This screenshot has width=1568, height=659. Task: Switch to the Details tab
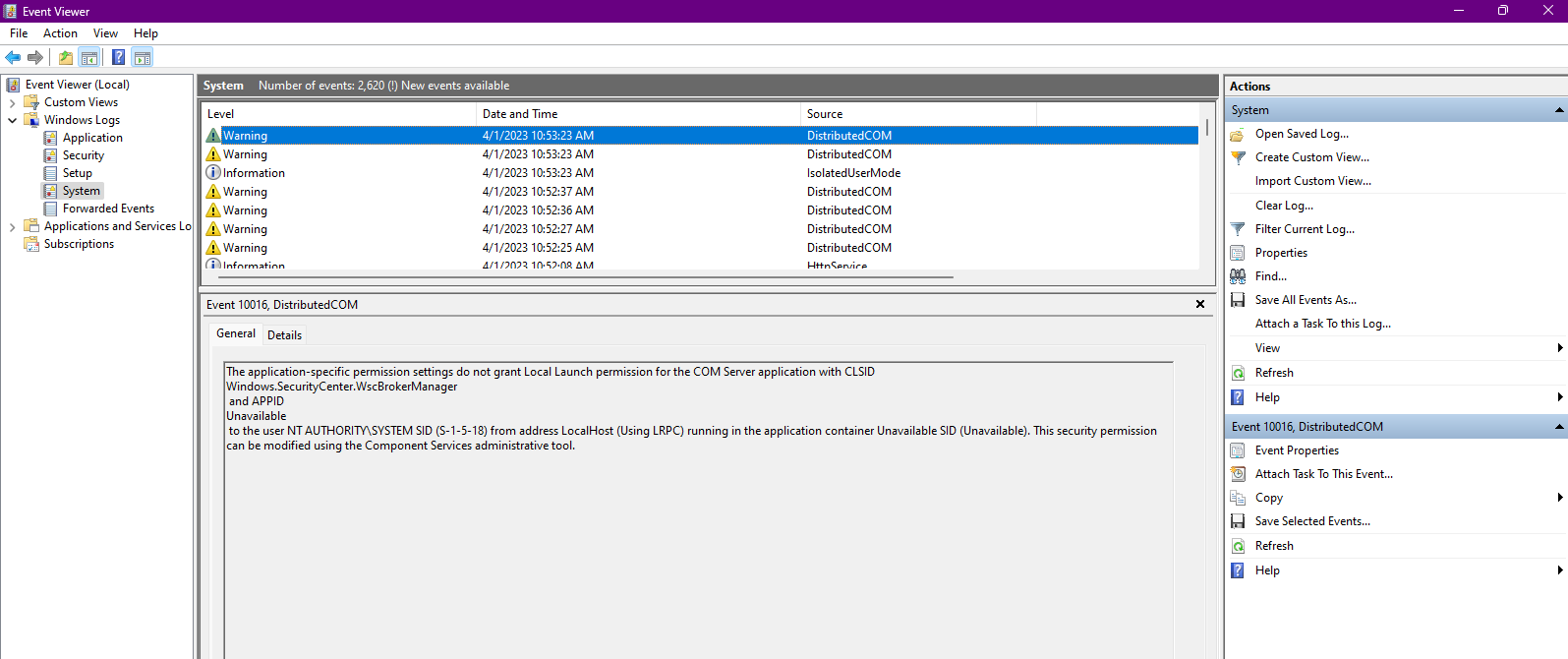click(x=285, y=335)
